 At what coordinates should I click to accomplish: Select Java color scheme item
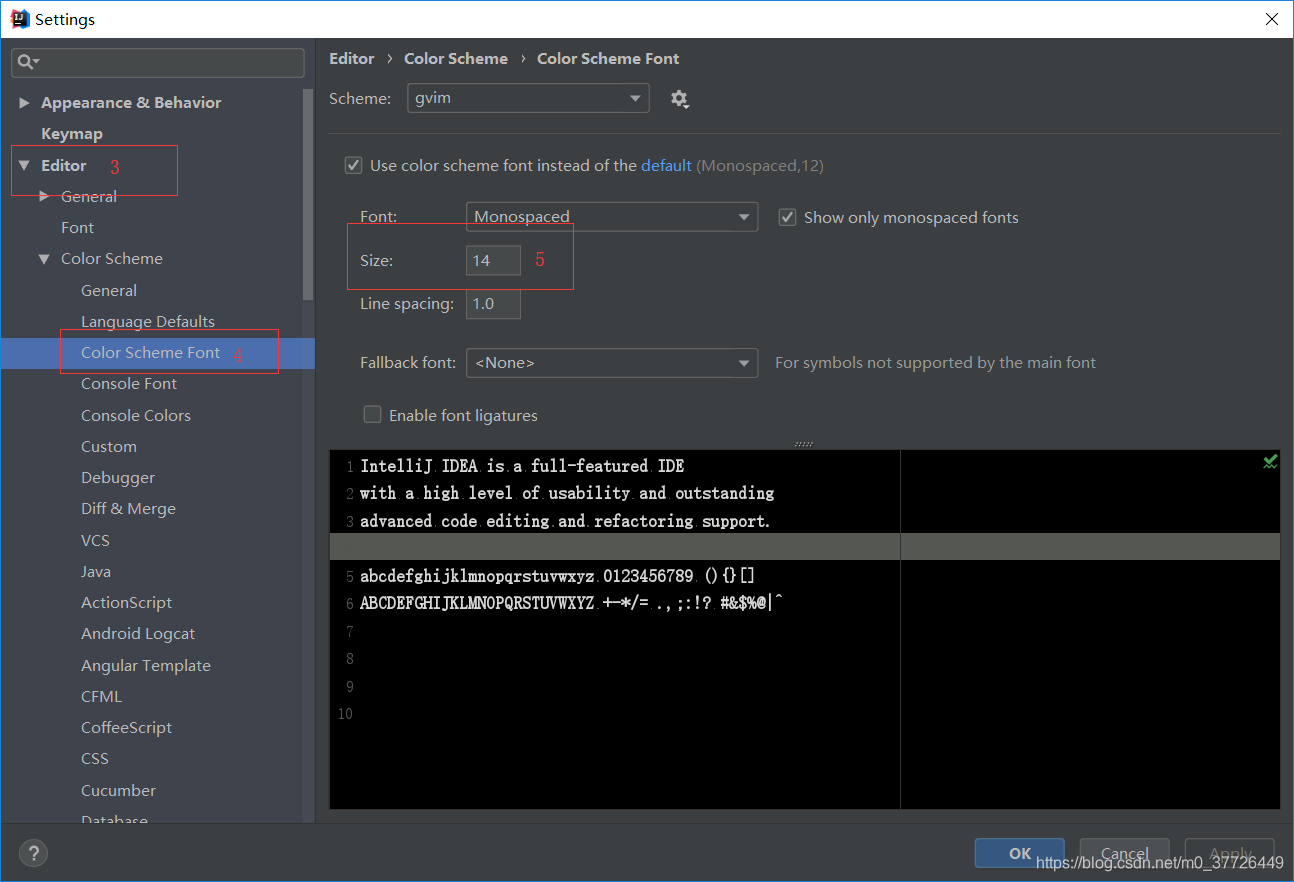click(96, 572)
